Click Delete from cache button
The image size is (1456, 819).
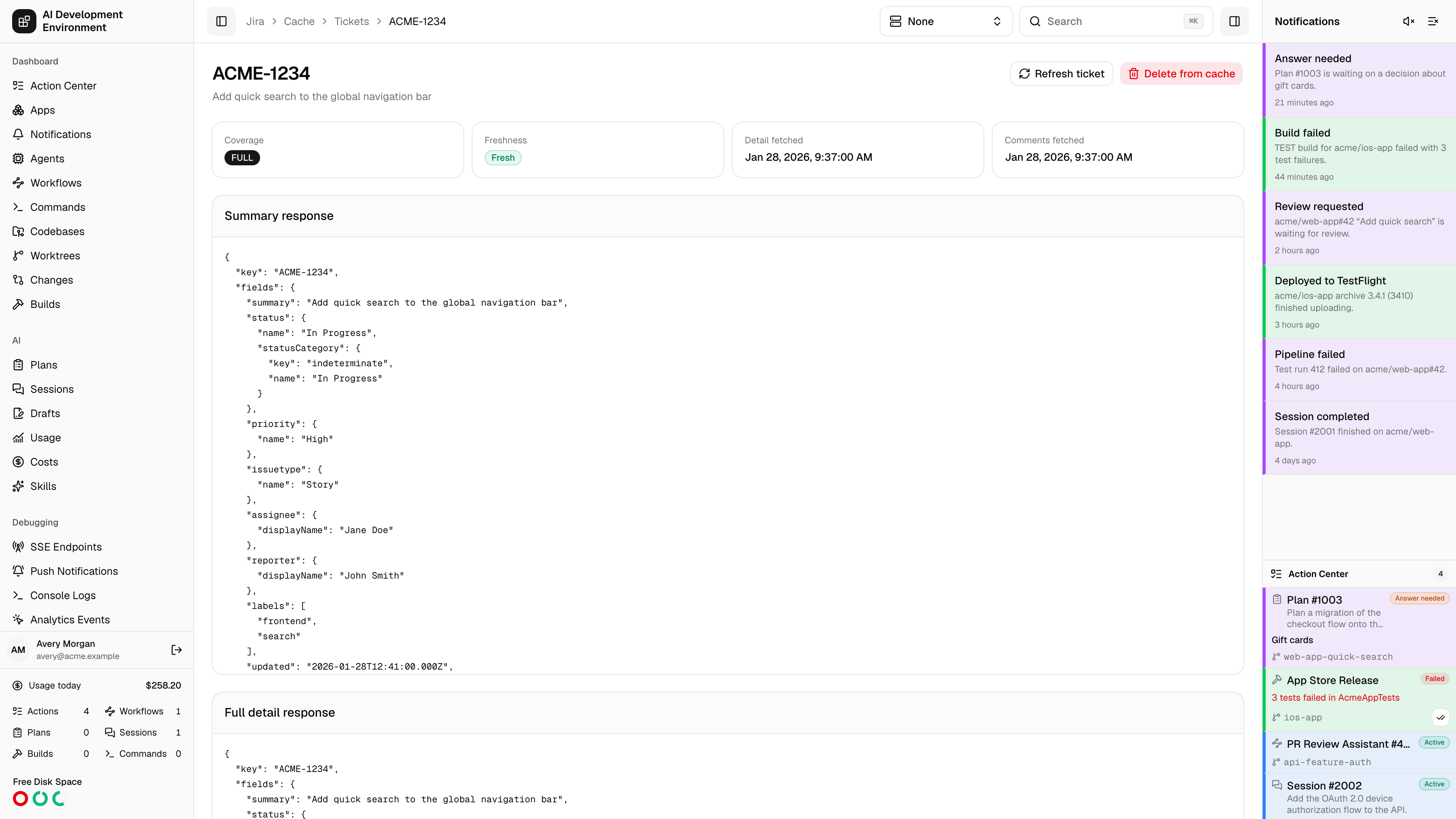pos(1181,74)
